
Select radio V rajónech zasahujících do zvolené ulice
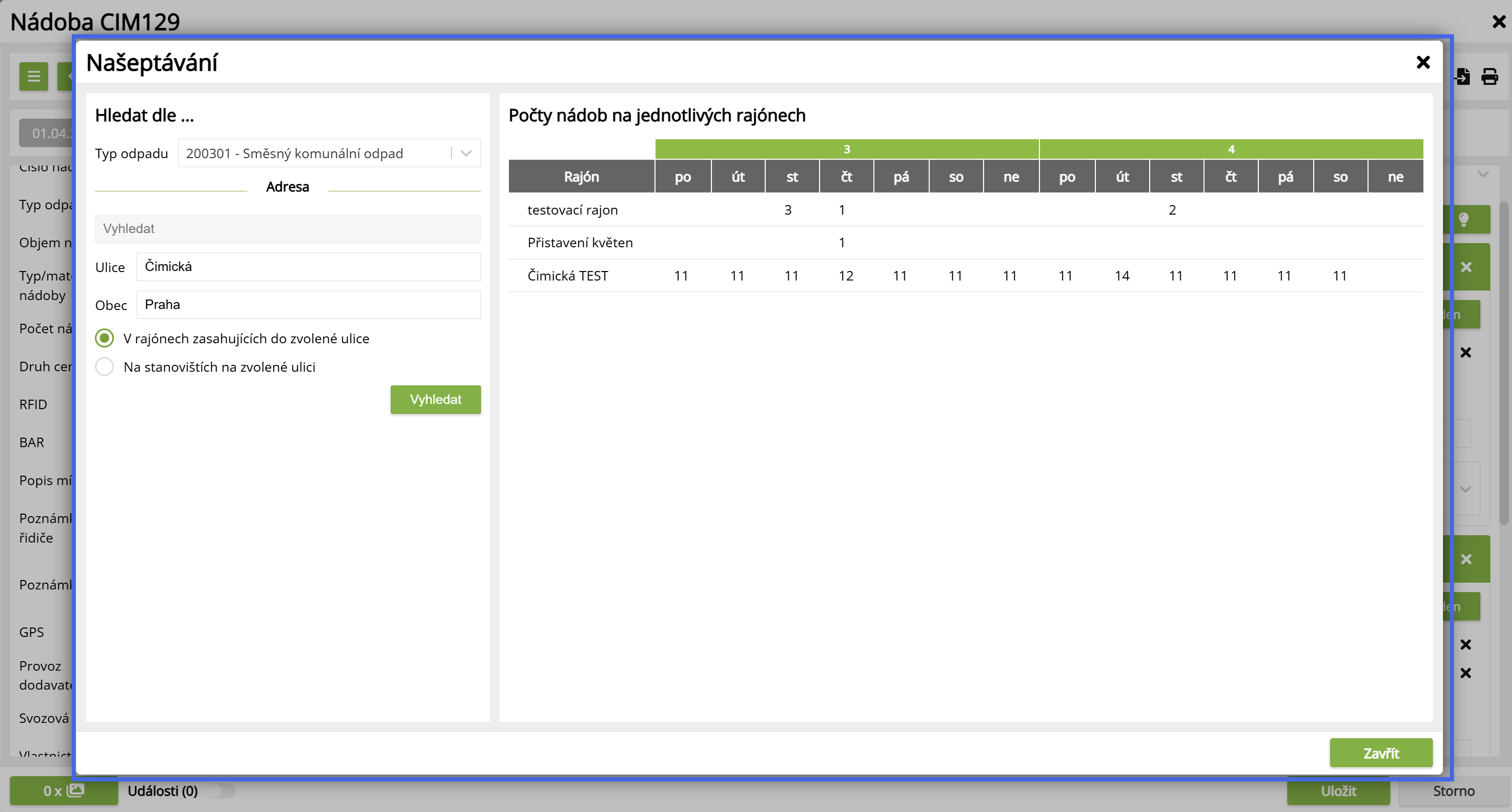[104, 339]
